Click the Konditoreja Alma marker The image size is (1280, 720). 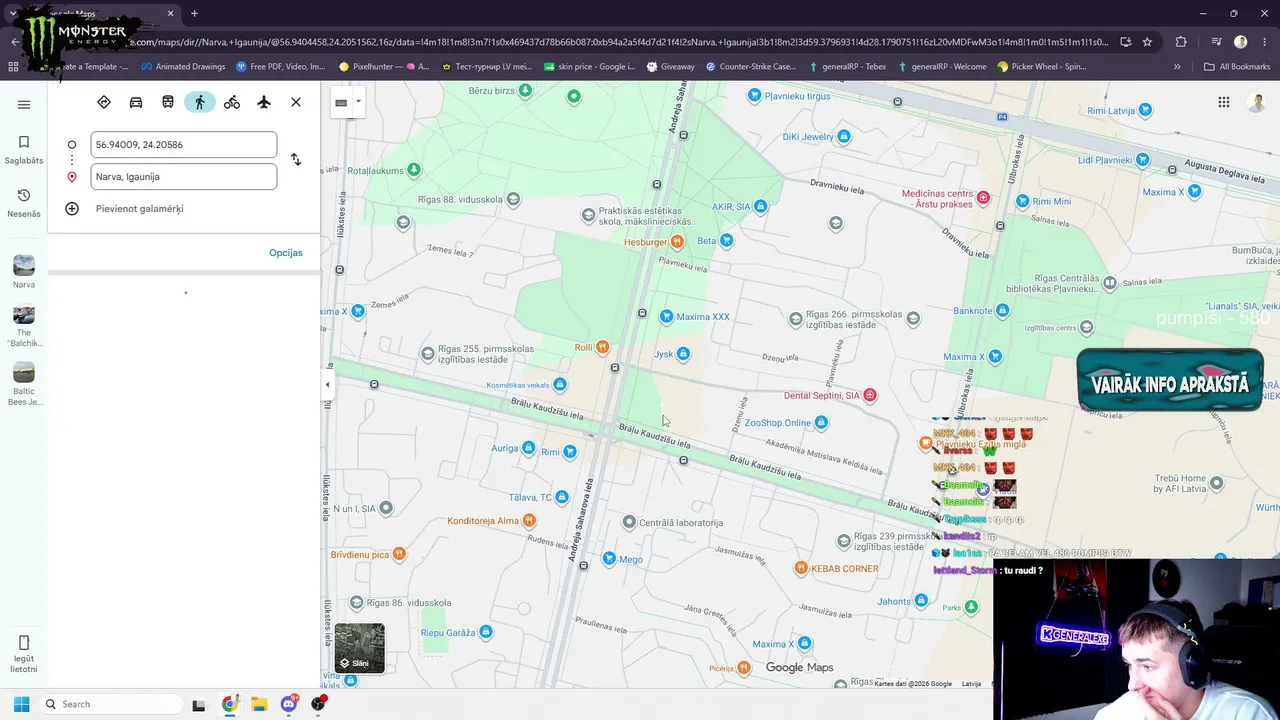pyautogui.click(x=529, y=521)
